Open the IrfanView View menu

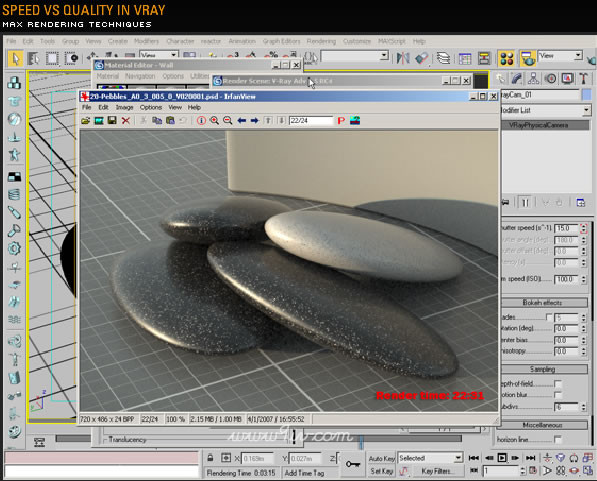pos(175,107)
